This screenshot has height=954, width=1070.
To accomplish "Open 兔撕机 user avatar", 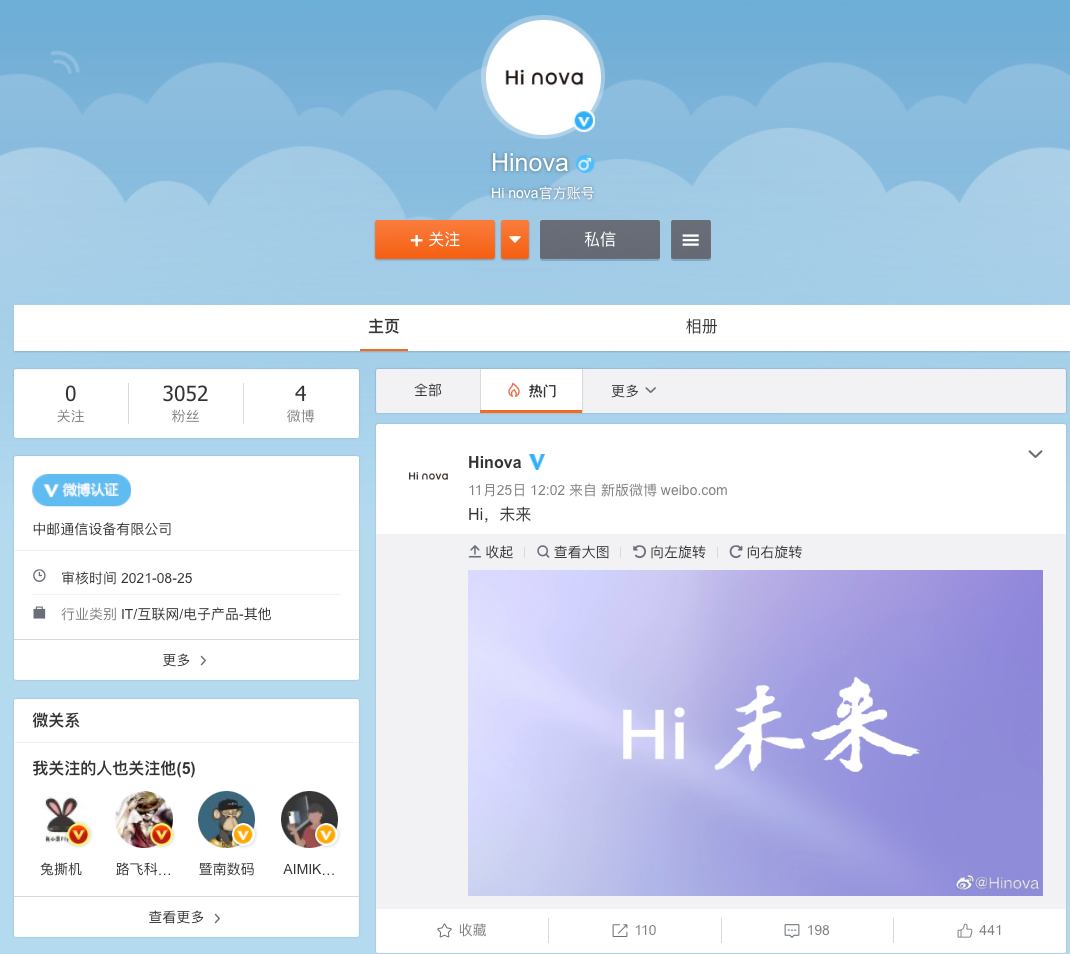I will click(x=61, y=820).
